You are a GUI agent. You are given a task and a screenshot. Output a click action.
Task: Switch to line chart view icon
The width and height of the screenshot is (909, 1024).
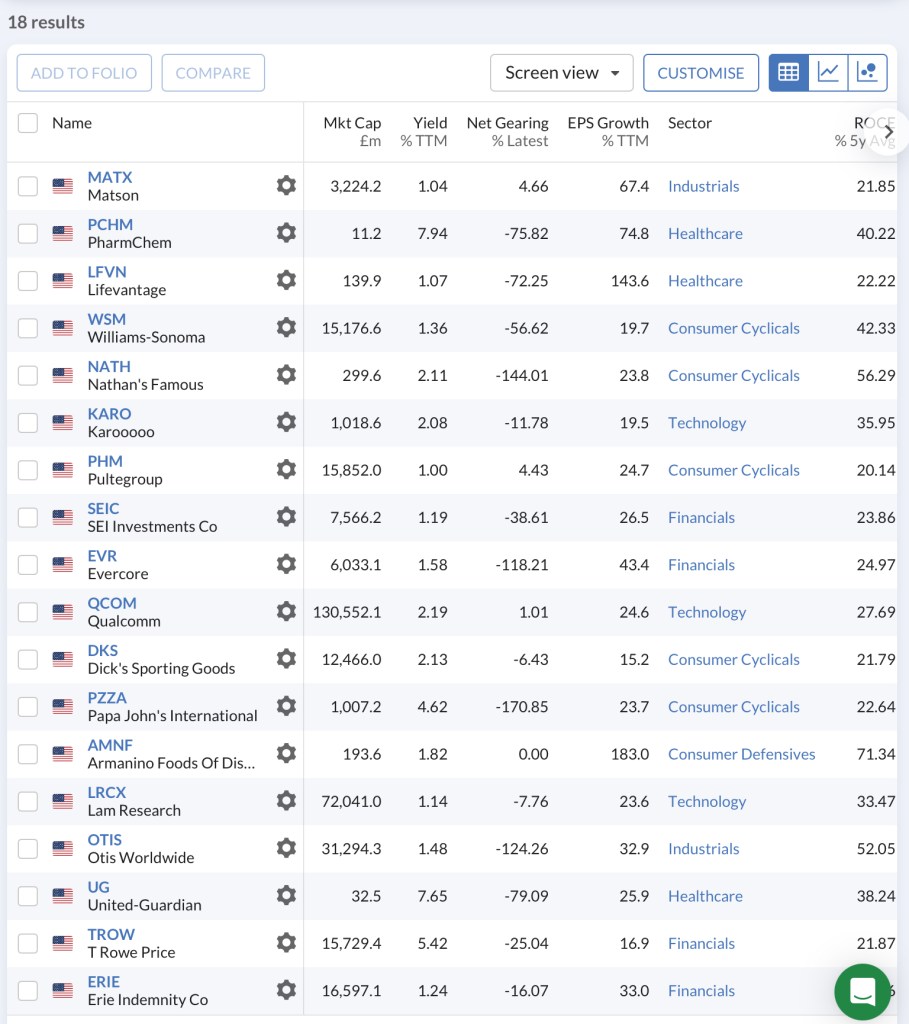point(828,73)
